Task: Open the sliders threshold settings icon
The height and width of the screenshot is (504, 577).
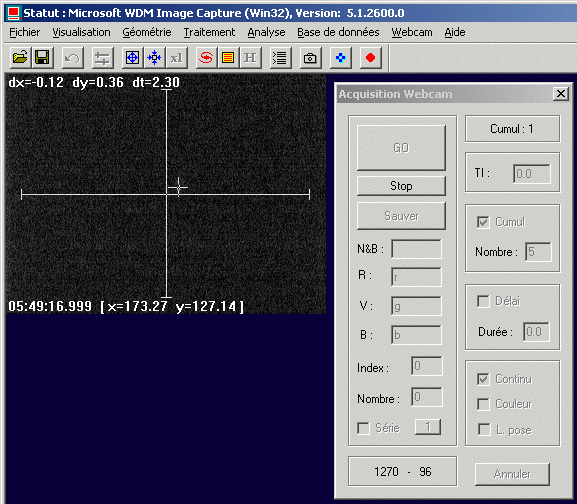Action: (x=102, y=58)
